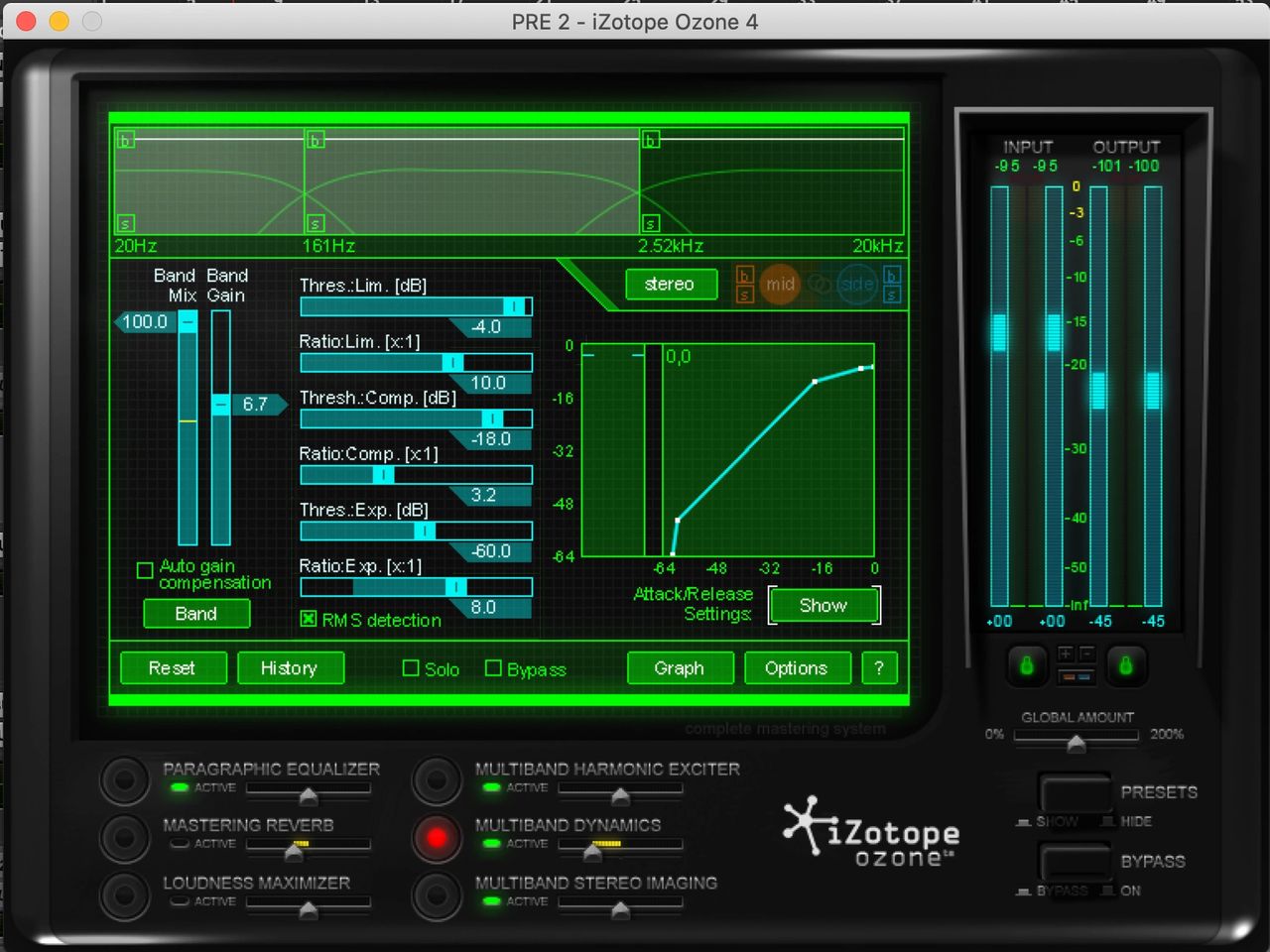Select the mid channel icon
Image resolution: width=1270 pixels, height=952 pixels.
tap(781, 285)
